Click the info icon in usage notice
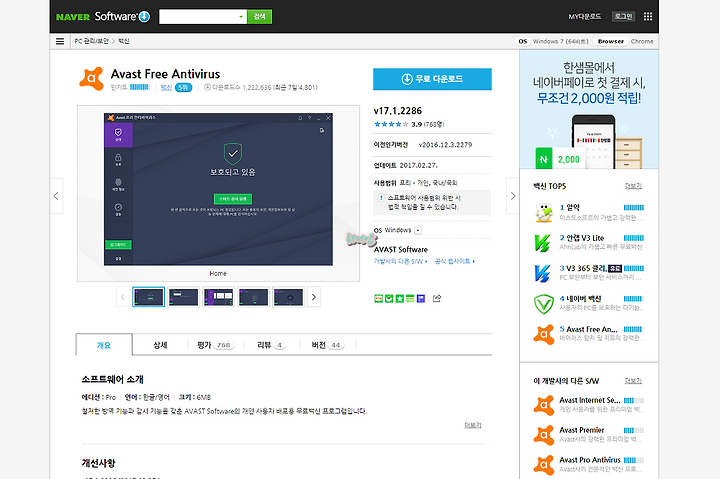 (381, 198)
